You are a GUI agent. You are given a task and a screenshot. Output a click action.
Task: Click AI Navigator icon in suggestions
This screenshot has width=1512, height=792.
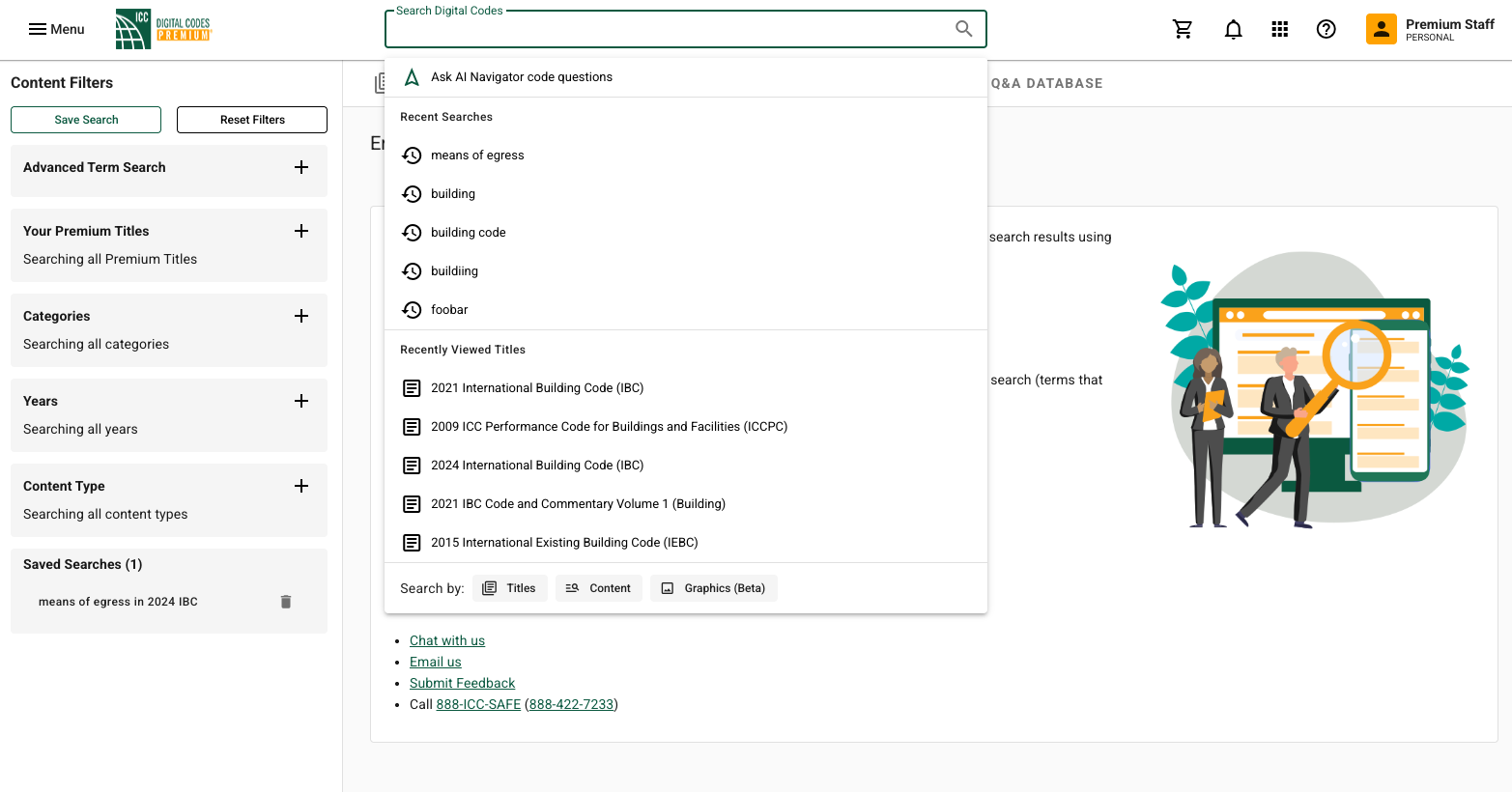412,77
